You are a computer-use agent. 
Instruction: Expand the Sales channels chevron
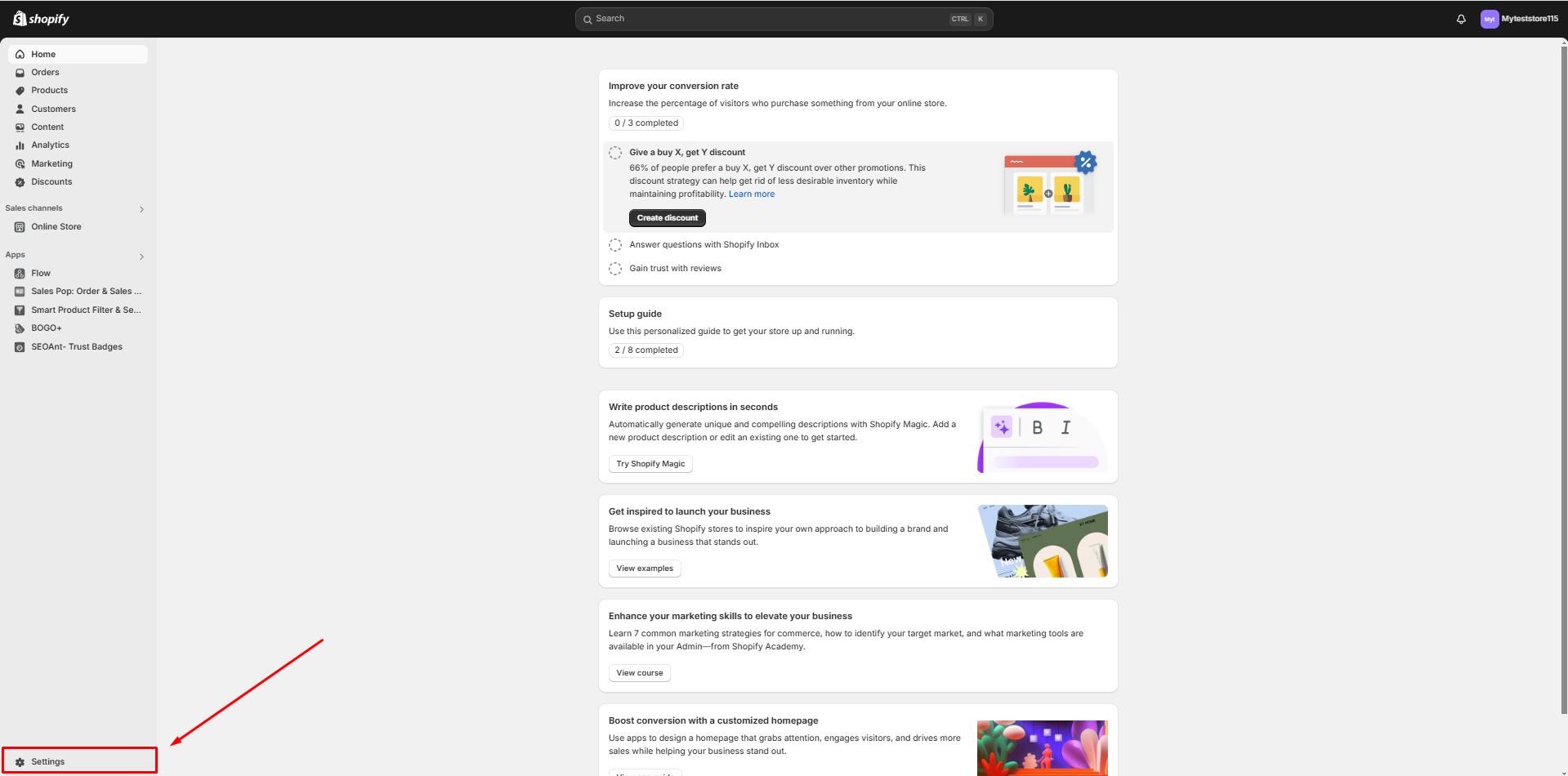pos(141,209)
